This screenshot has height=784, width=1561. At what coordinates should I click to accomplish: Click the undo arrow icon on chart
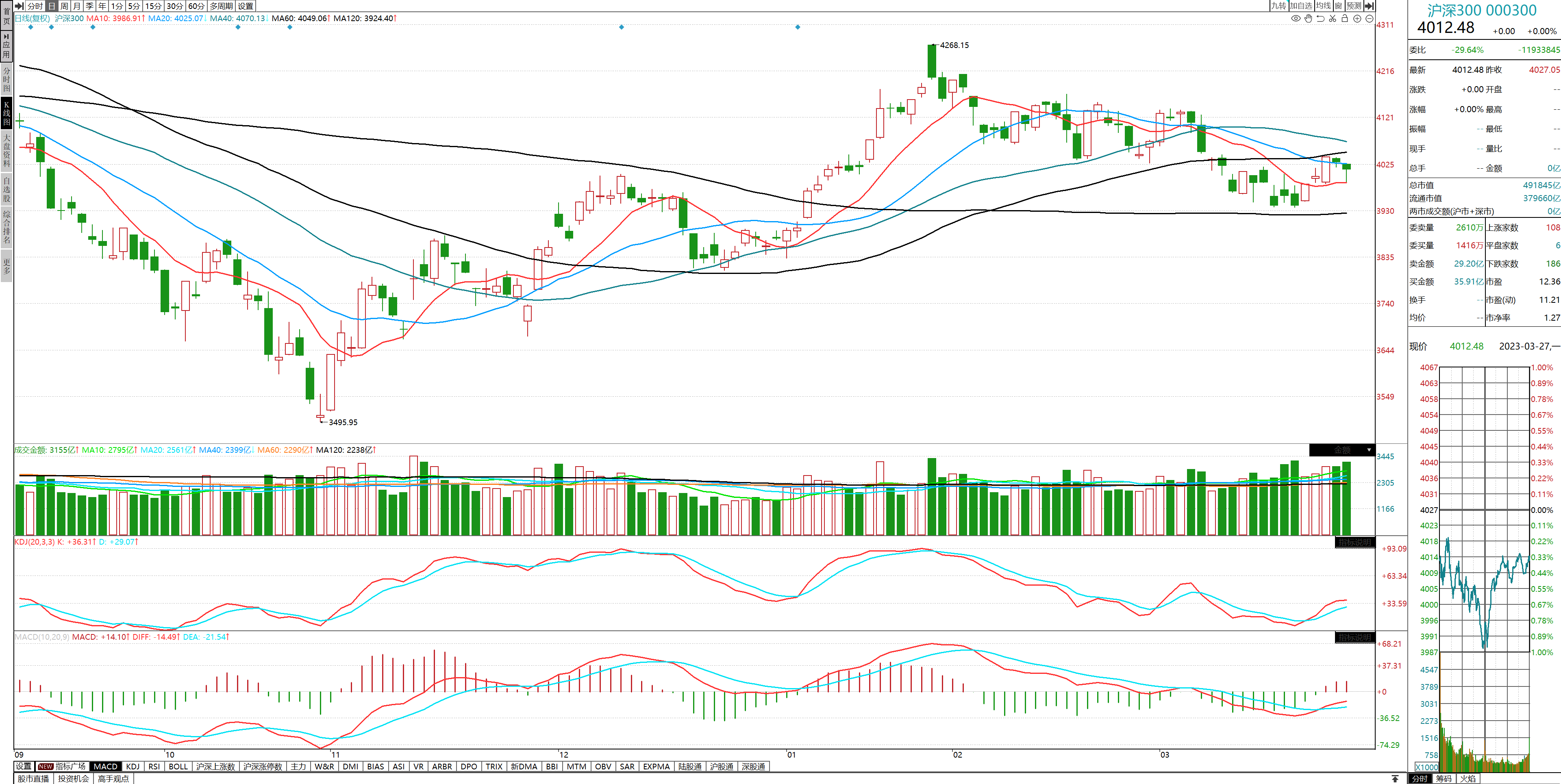pyautogui.click(x=1320, y=18)
